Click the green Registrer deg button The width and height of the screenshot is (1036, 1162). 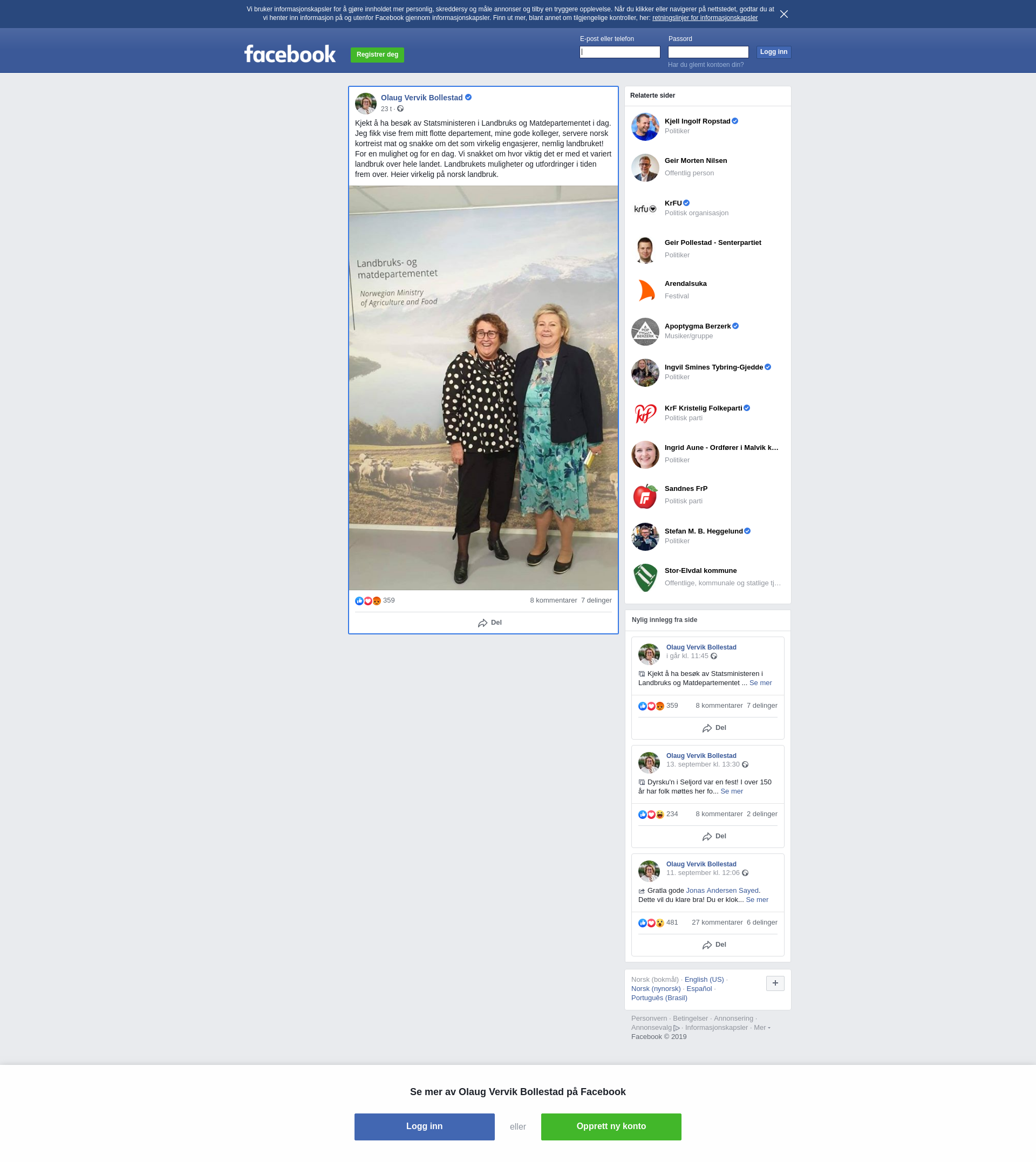pos(377,54)
